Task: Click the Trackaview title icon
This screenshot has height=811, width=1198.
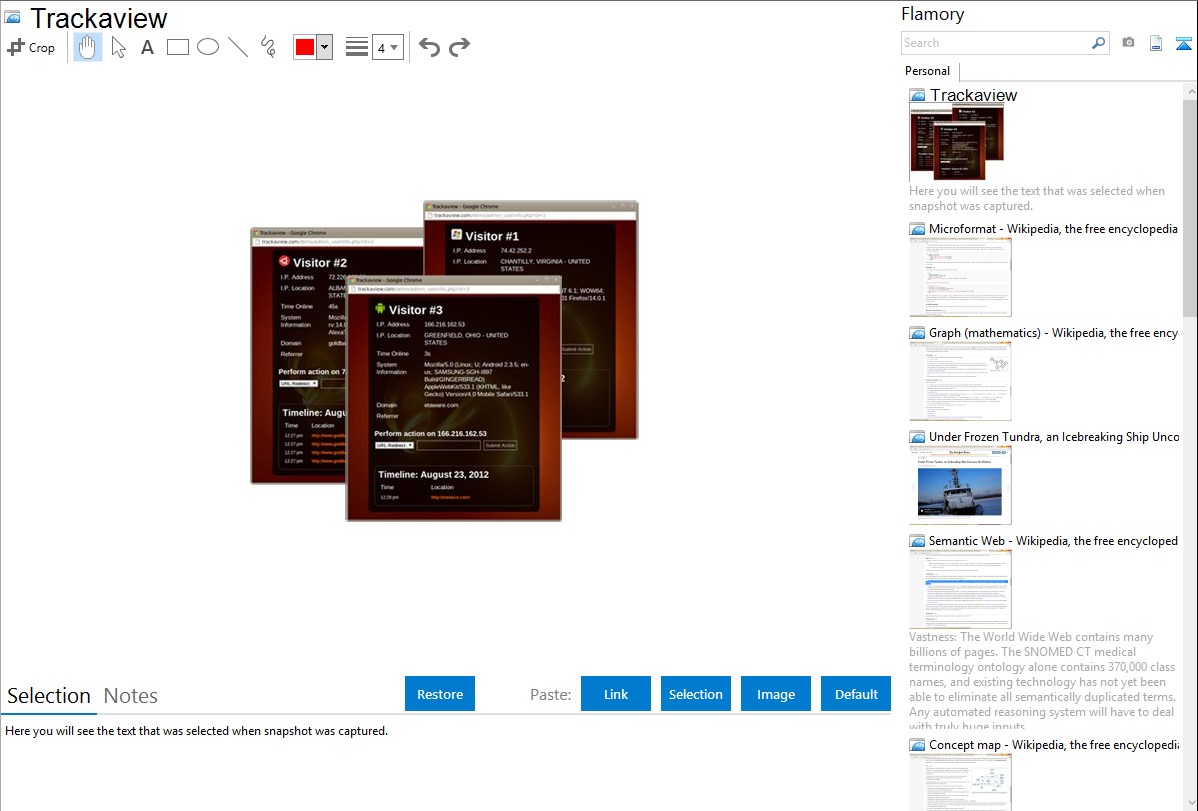Action: tap(13, 18)
